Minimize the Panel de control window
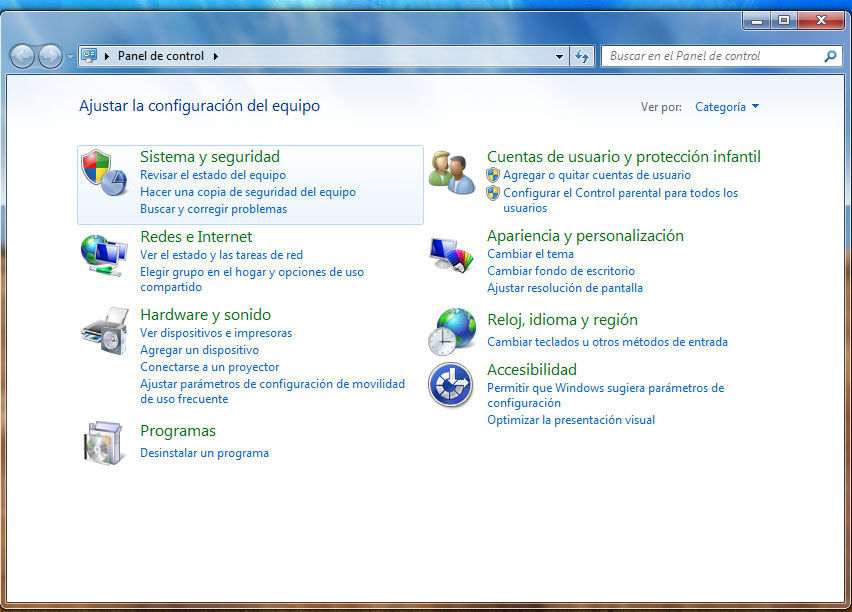This screenshot has height=612, width=852. (756, 21)
